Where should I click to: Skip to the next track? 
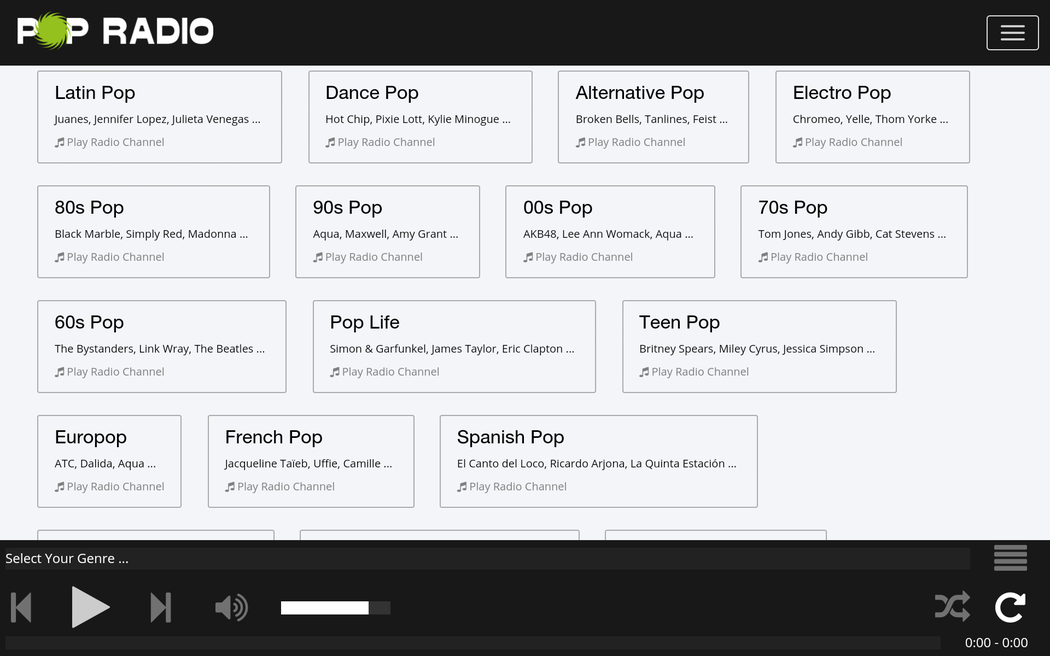160,607
